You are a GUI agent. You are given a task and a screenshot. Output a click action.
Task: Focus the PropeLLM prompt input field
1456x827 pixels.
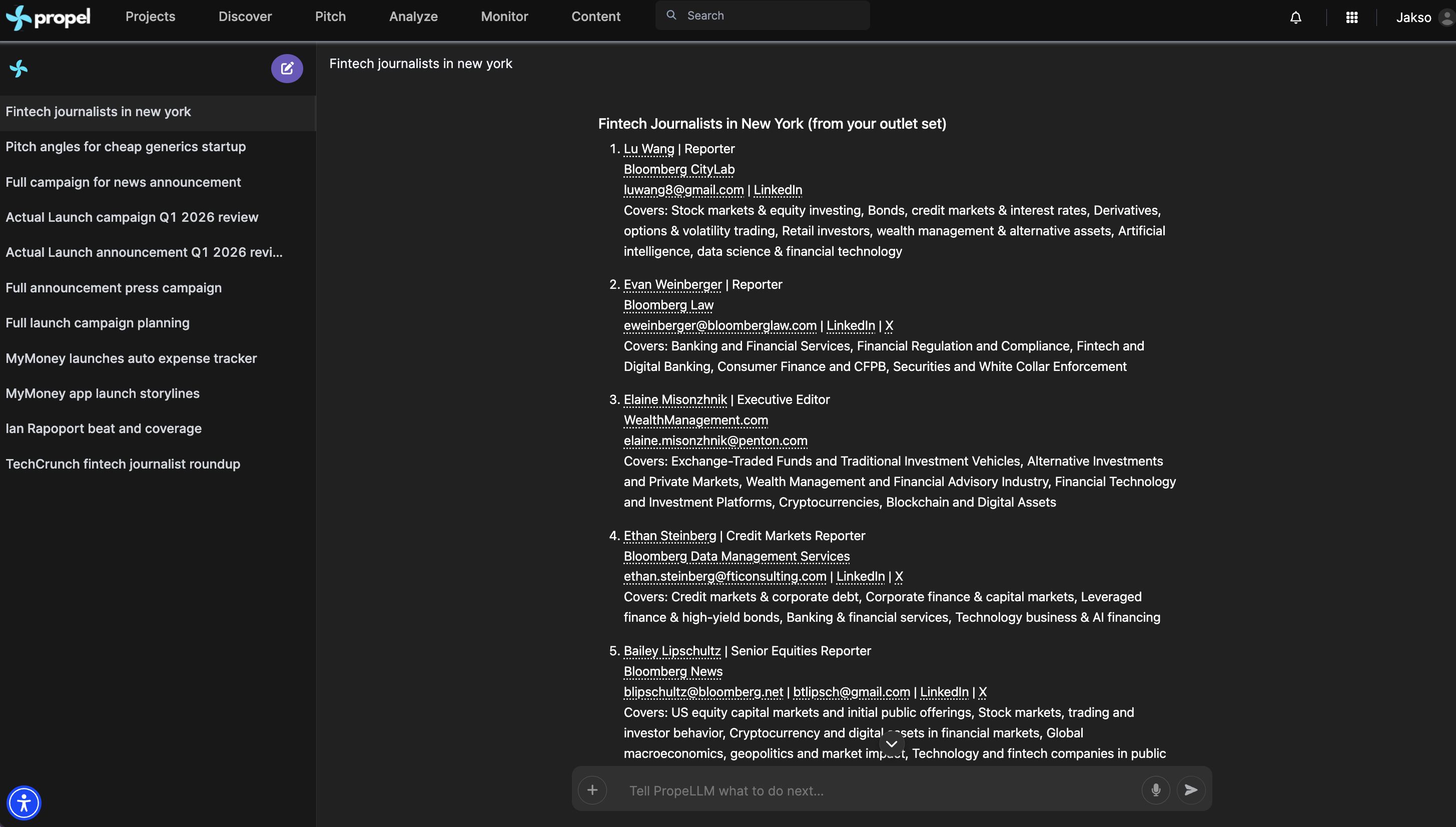(874, 790)
